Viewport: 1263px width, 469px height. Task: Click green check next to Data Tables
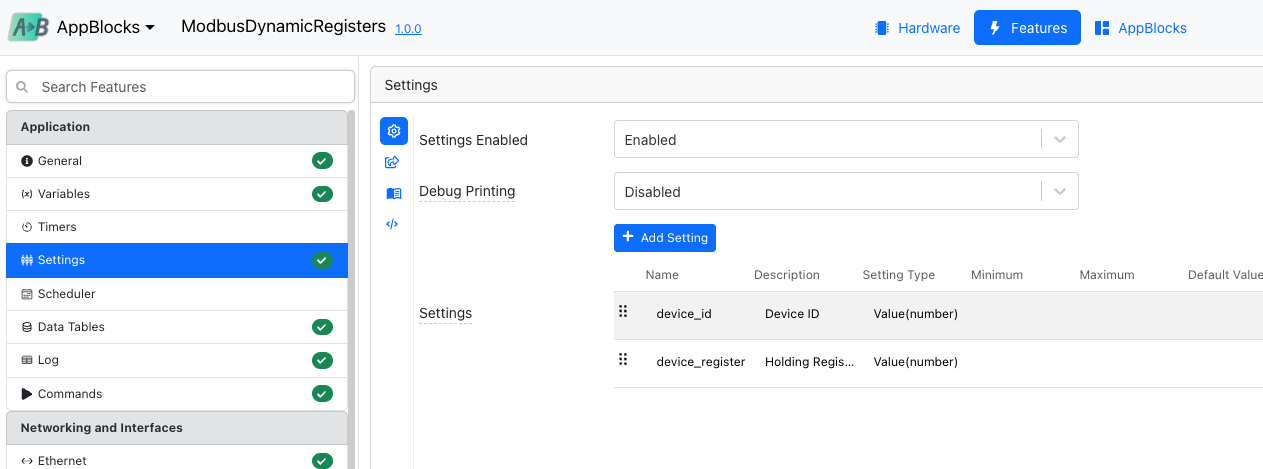(x=322, y=327)
